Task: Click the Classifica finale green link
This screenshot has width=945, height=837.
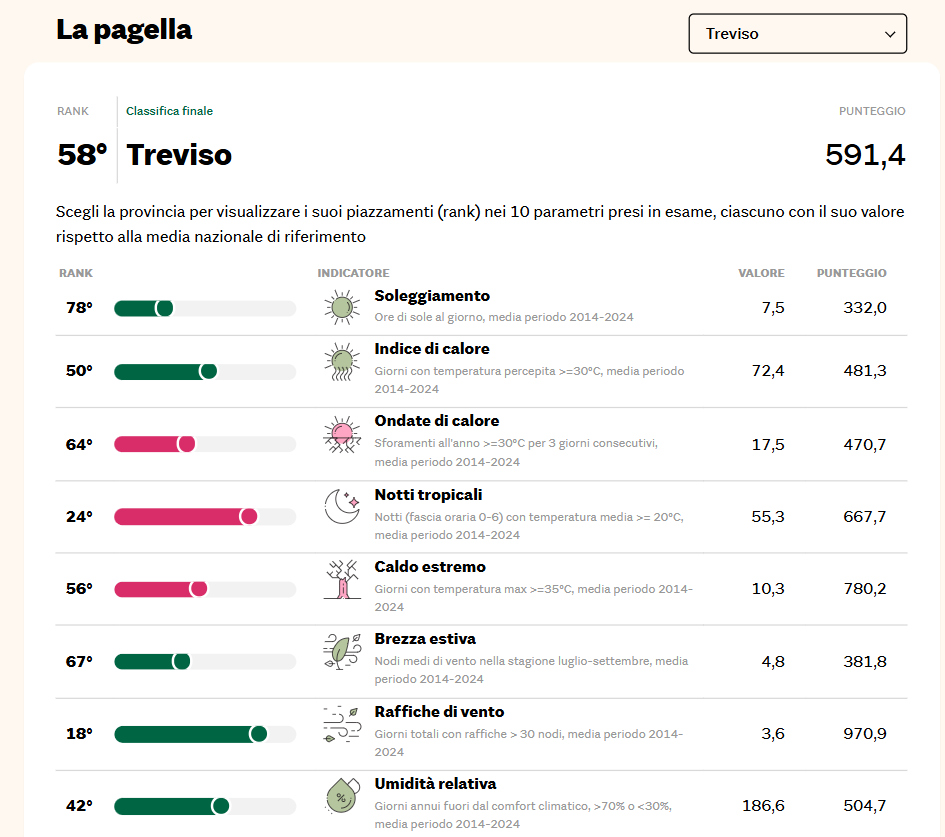Action: click(x=169, y=111)
